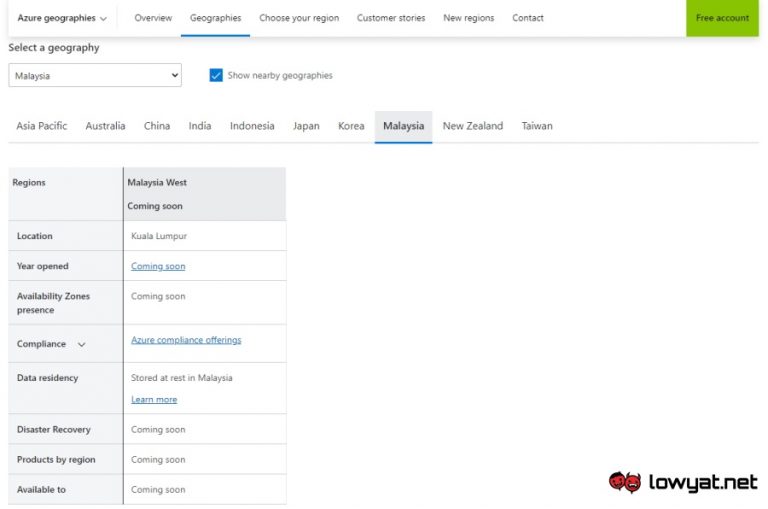Select the New Zealand tab
This screenshot has width=768, height=509.
click(473, 126)
